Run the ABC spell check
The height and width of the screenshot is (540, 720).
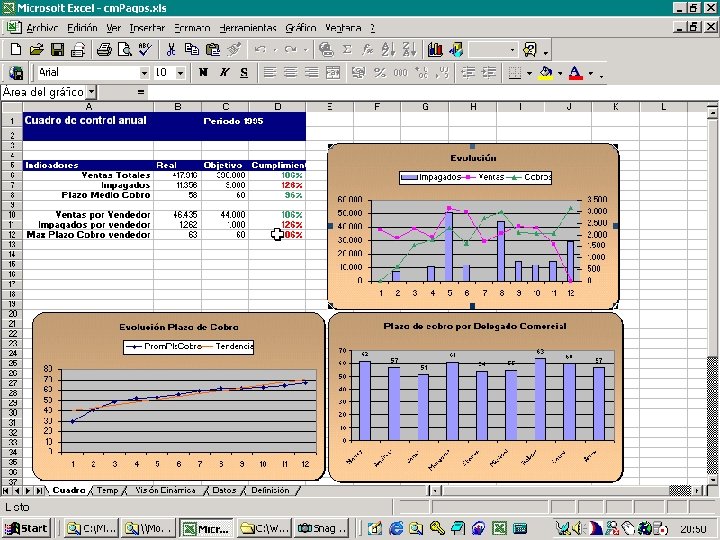(145, 49)
